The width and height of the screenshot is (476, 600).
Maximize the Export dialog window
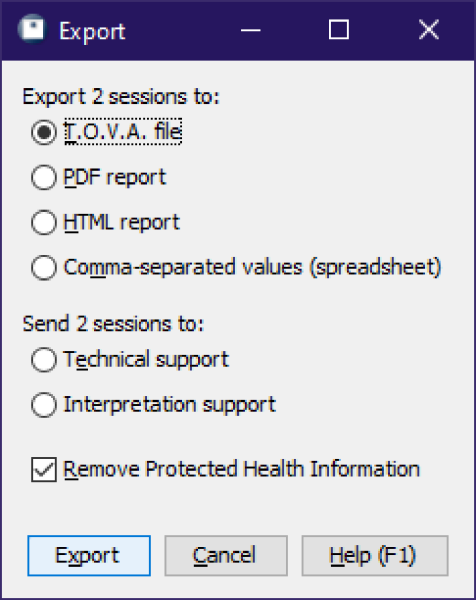pyautogui.click(x=339, y=30)
